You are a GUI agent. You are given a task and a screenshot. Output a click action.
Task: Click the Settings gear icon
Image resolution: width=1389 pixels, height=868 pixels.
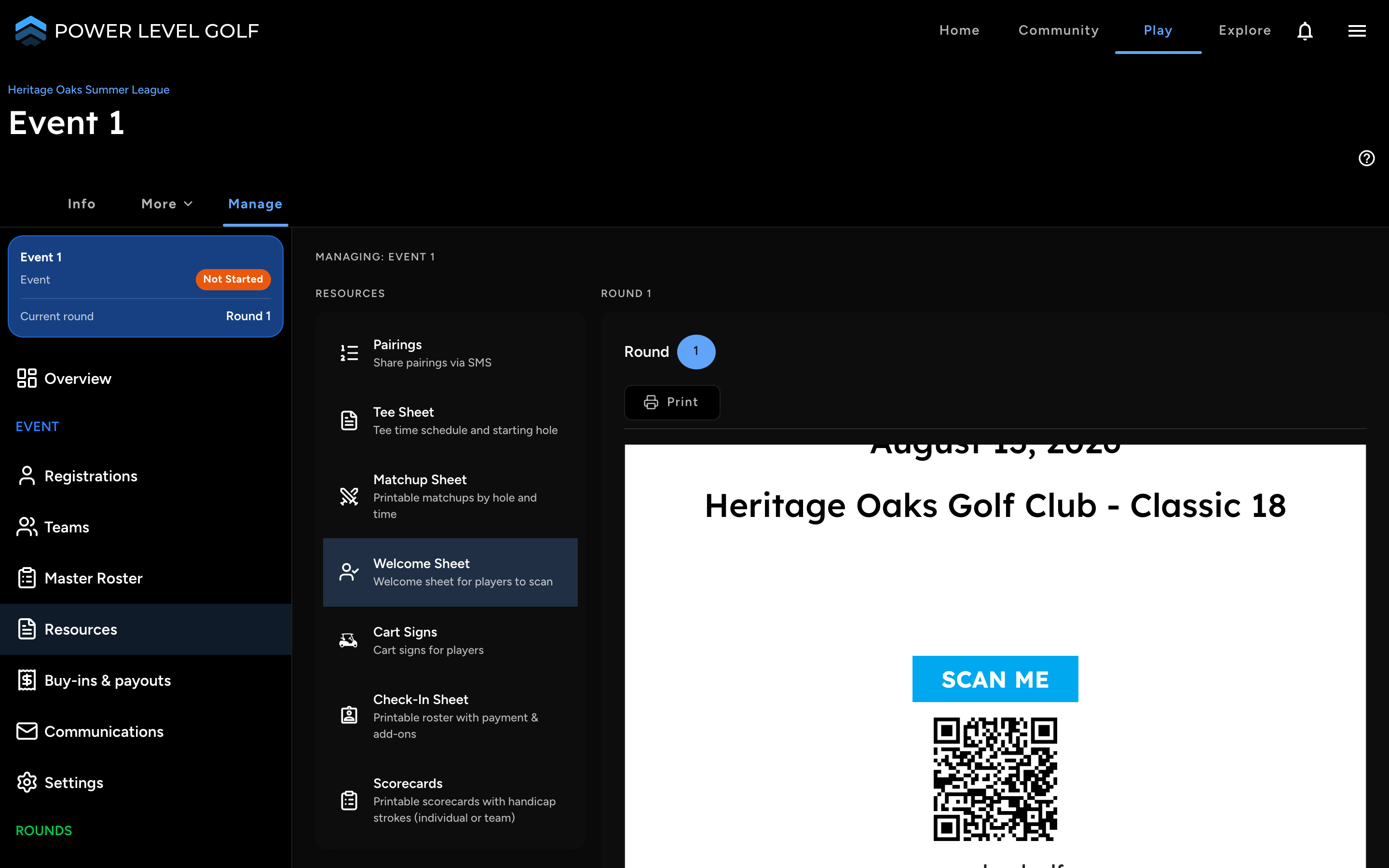[x=27, y=783]
